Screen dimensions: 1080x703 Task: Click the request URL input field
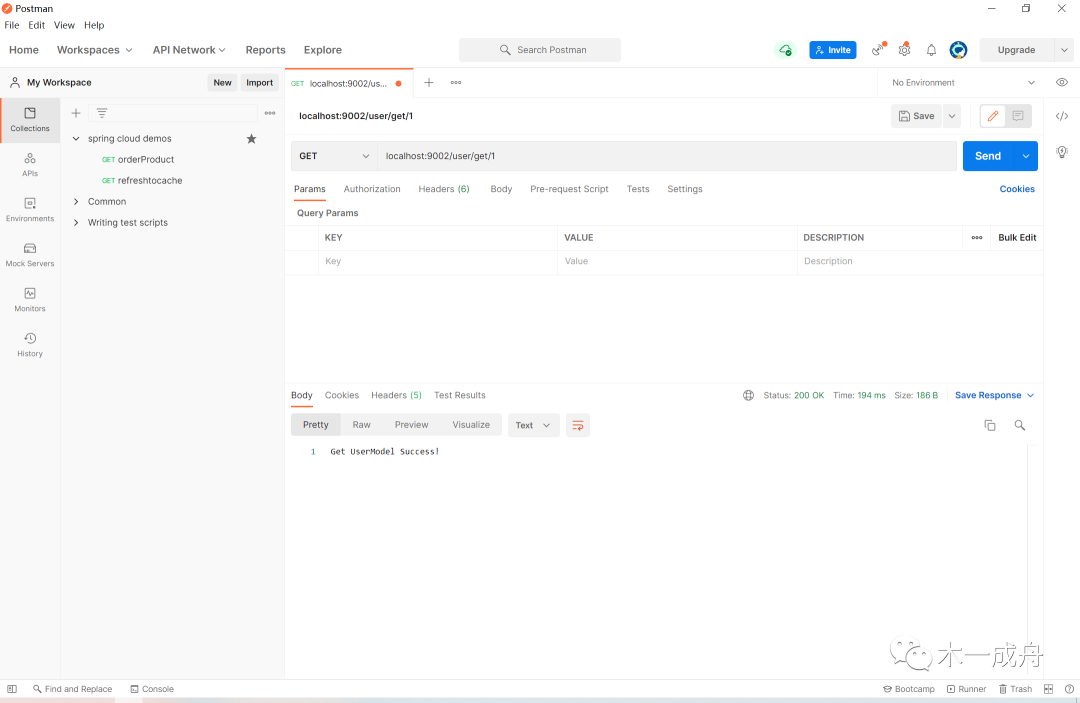tap(667, 156)
